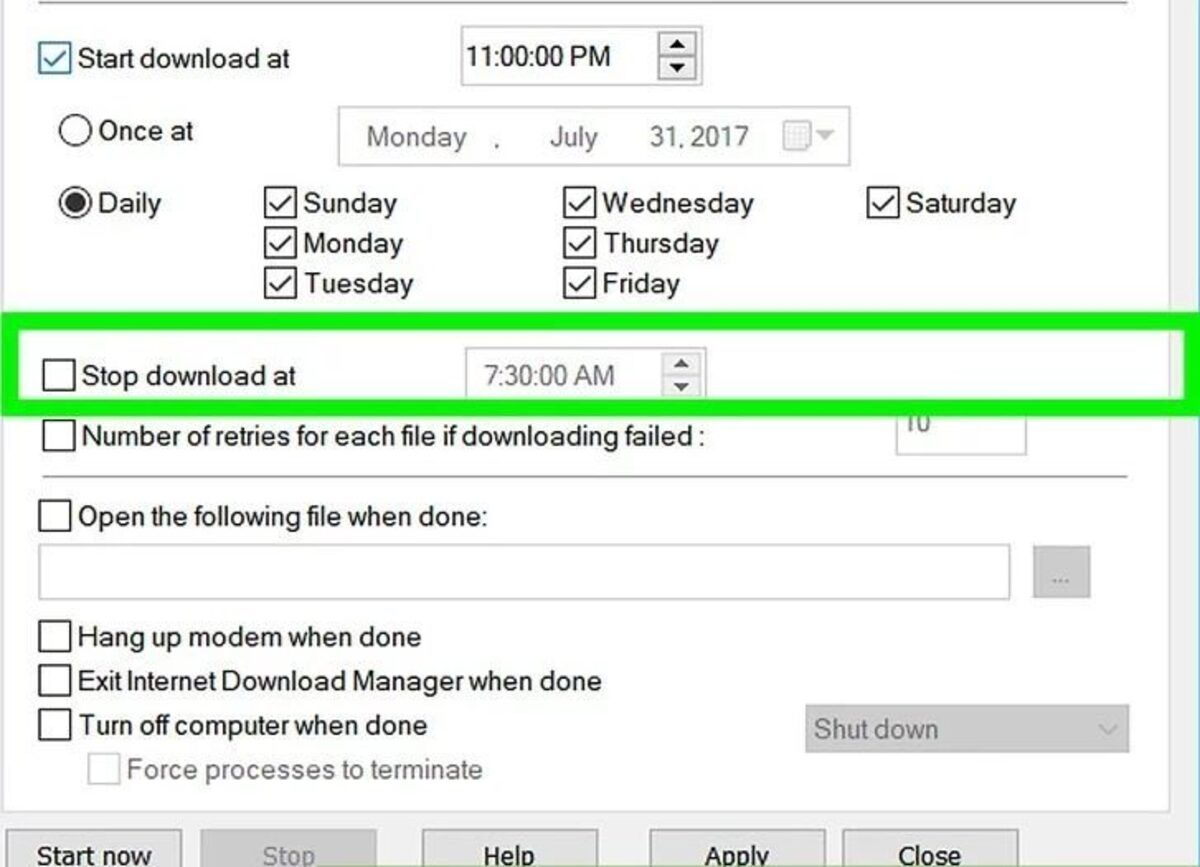Open calendar icon in the date field

[807, 136]
